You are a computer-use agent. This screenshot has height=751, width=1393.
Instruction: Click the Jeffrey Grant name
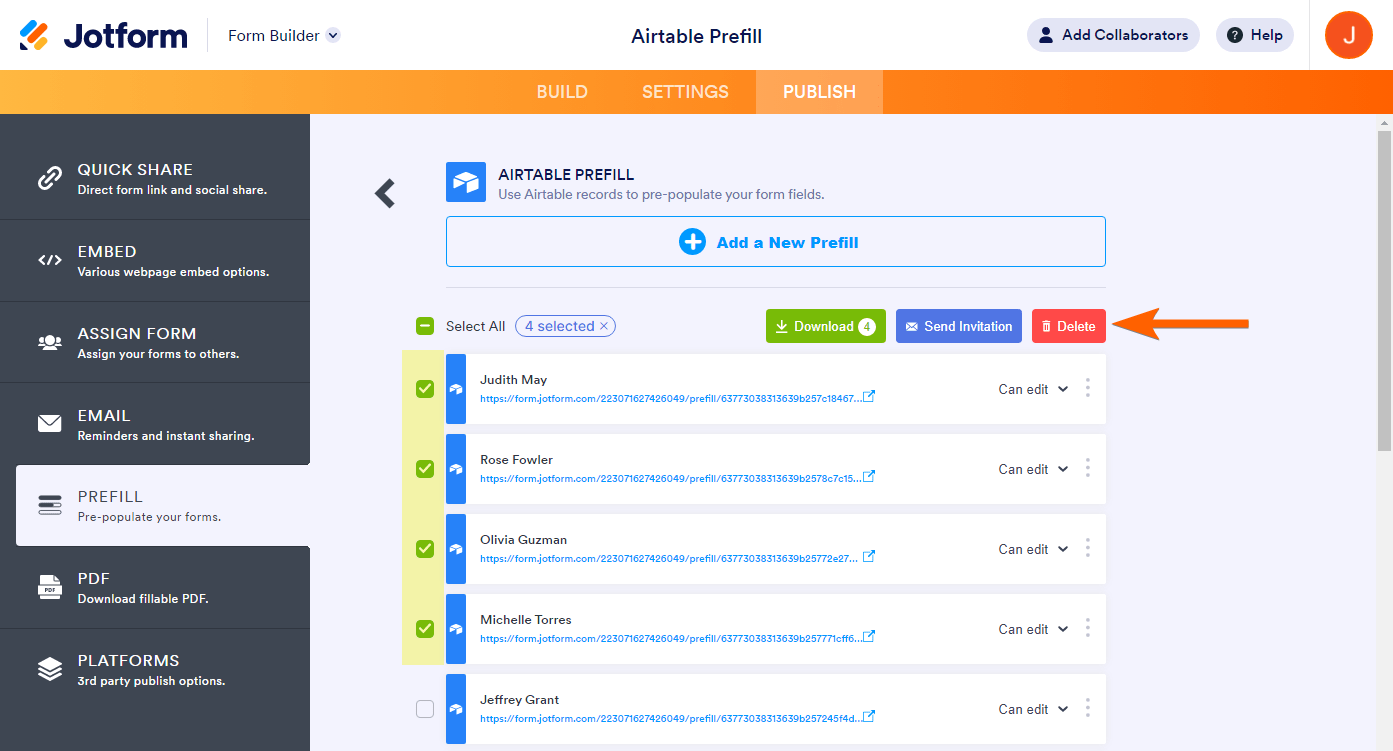(520, 700)
